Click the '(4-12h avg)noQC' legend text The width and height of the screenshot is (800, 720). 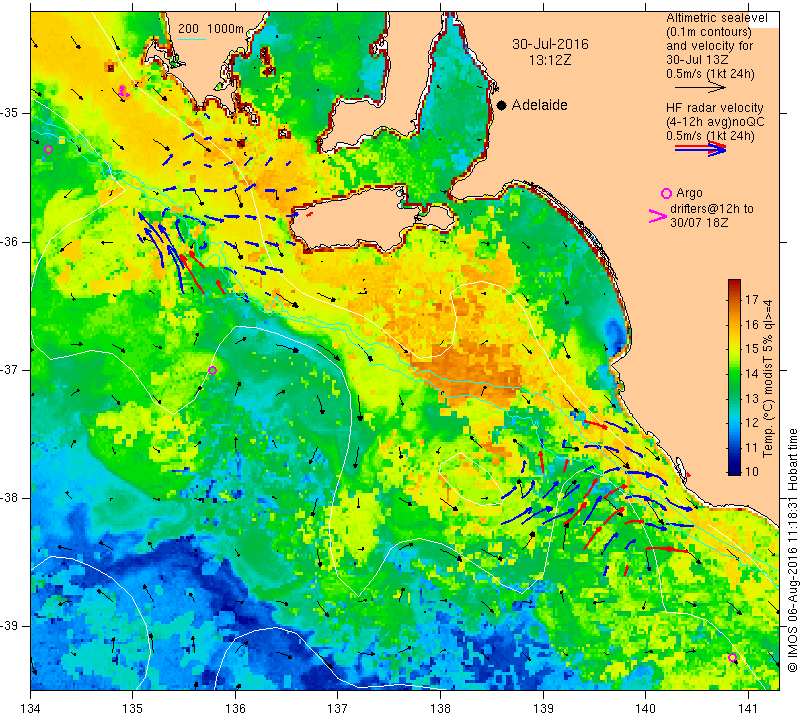715,122
